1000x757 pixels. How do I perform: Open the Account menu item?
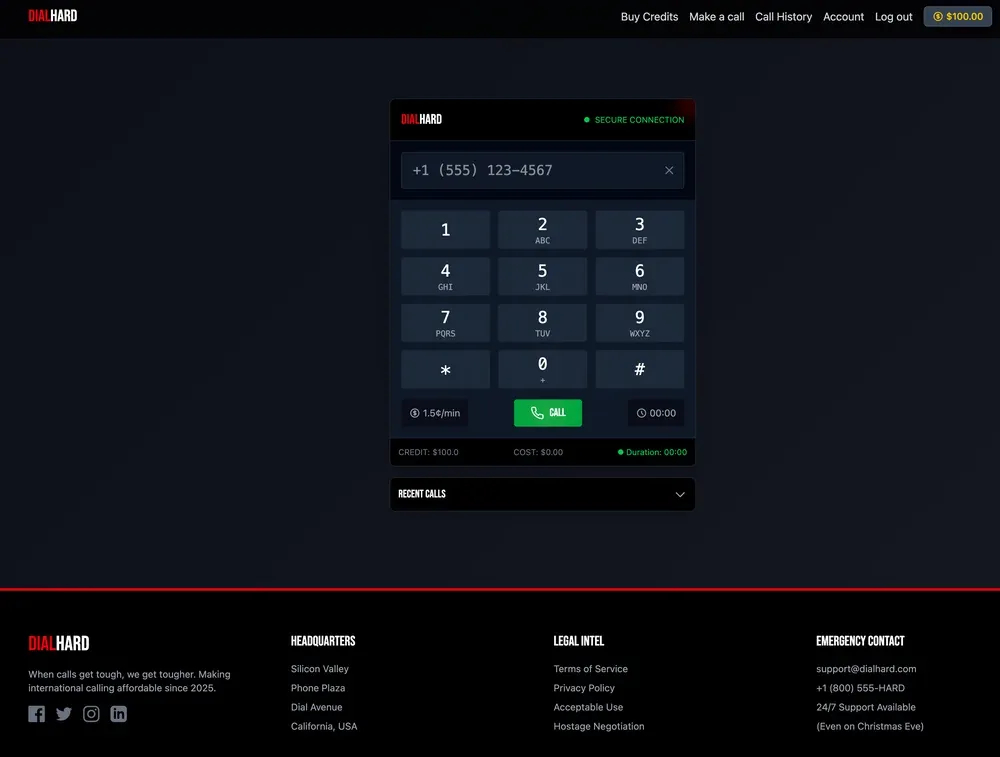pos(843,17)
